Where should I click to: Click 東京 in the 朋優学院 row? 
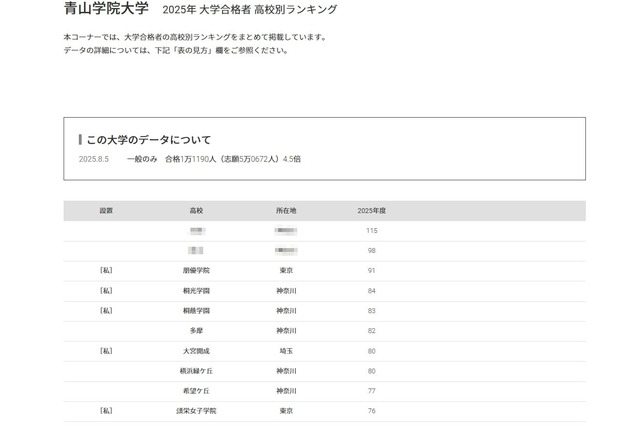click(286, 271)
